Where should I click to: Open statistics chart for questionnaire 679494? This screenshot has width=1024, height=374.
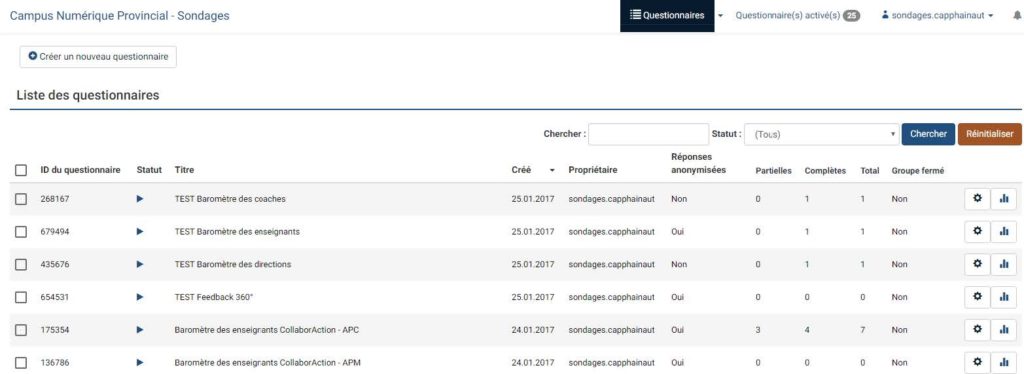[x=1004, y=231]
